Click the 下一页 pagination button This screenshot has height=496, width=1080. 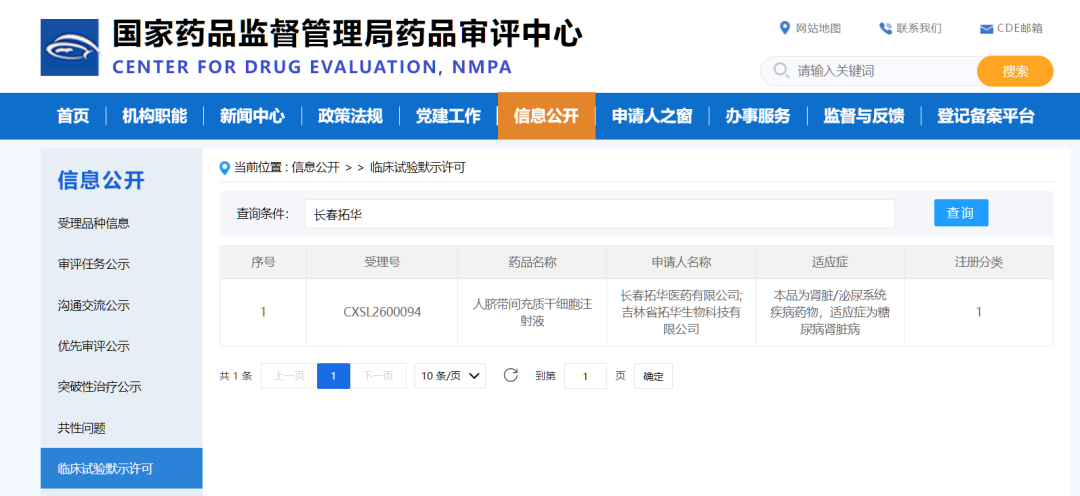coord(378,376)
